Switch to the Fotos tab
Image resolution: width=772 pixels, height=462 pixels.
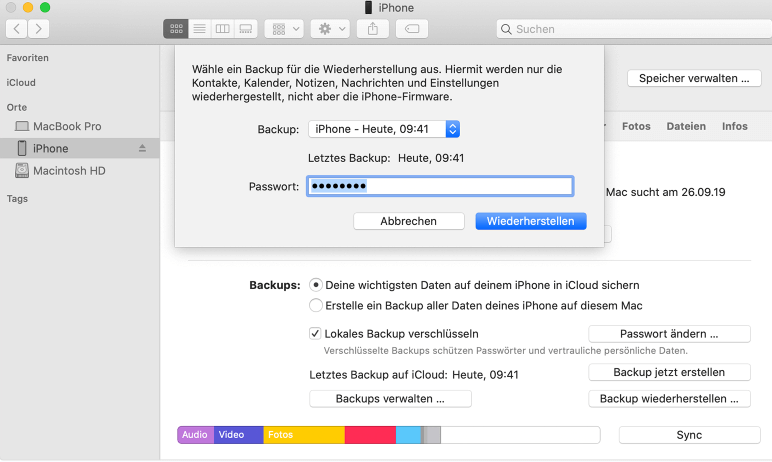(636, 126)
